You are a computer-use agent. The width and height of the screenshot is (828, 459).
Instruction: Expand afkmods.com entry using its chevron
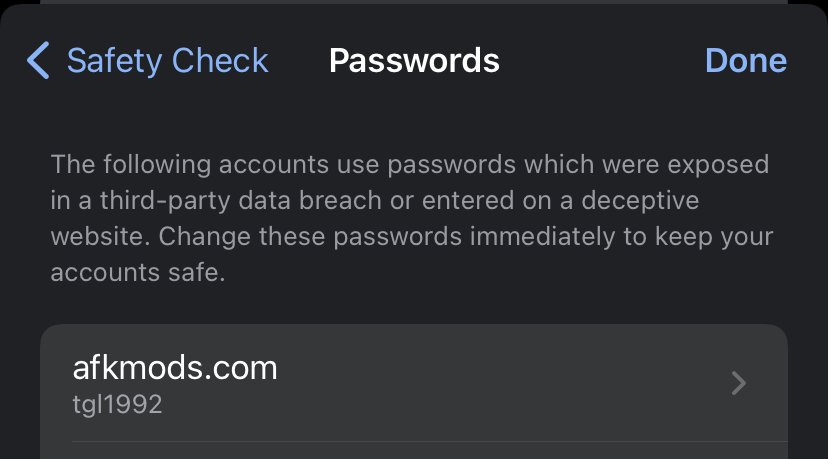[x=738, y=383]
